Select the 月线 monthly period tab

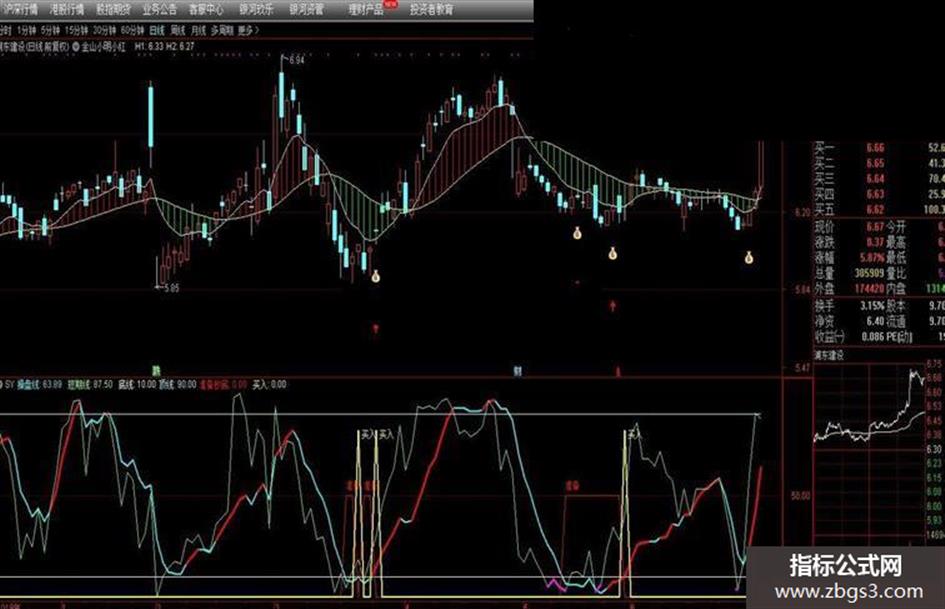tap(198, 30)
